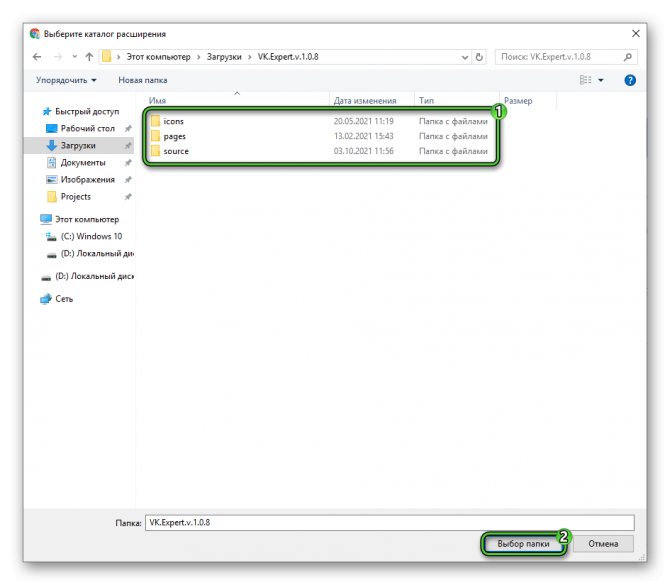The height and width of the screenshot is (585, 670).
Task: Refresh the current folder view
Action: (479, 57)
